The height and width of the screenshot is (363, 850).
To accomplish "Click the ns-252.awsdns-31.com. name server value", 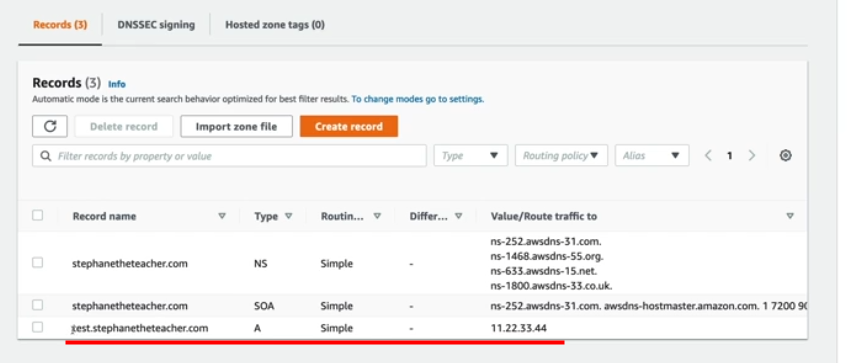I will click(x=546, y=242).
